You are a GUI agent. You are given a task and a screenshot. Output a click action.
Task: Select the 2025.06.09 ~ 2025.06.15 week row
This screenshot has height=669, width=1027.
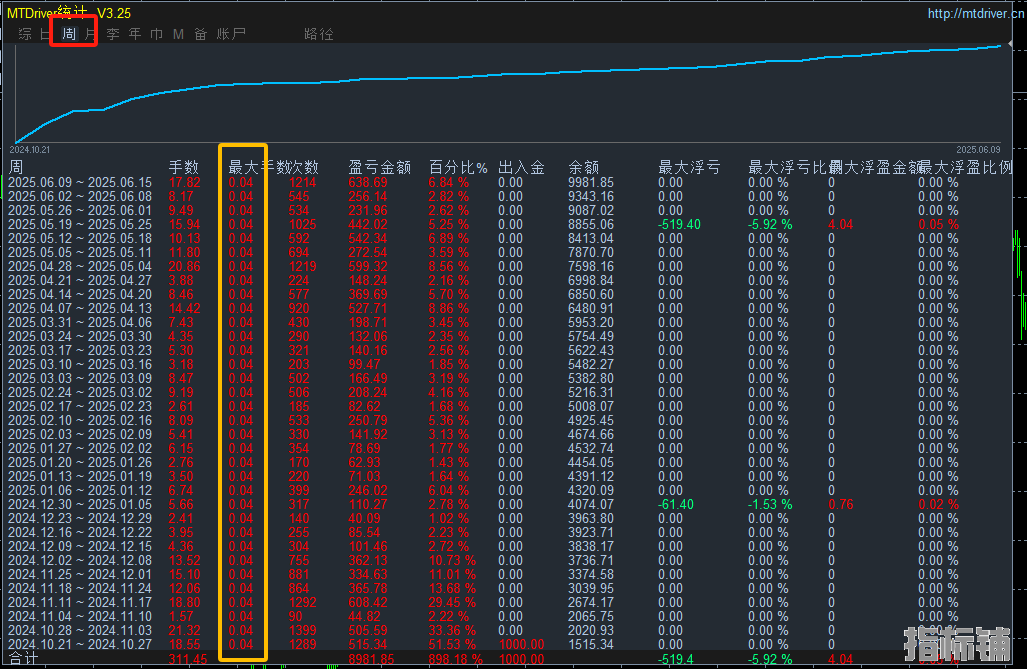508,183
